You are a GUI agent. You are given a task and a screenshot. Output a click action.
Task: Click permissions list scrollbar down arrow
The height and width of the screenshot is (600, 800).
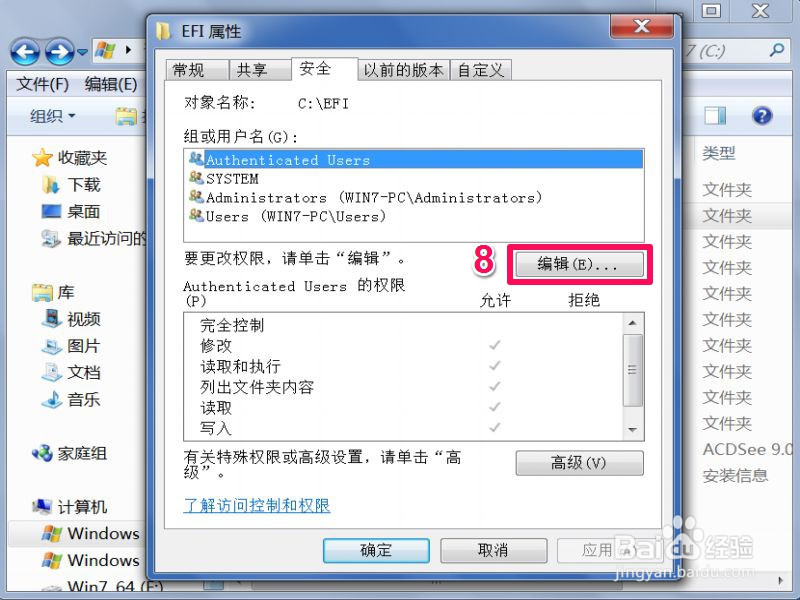(633, 430)
